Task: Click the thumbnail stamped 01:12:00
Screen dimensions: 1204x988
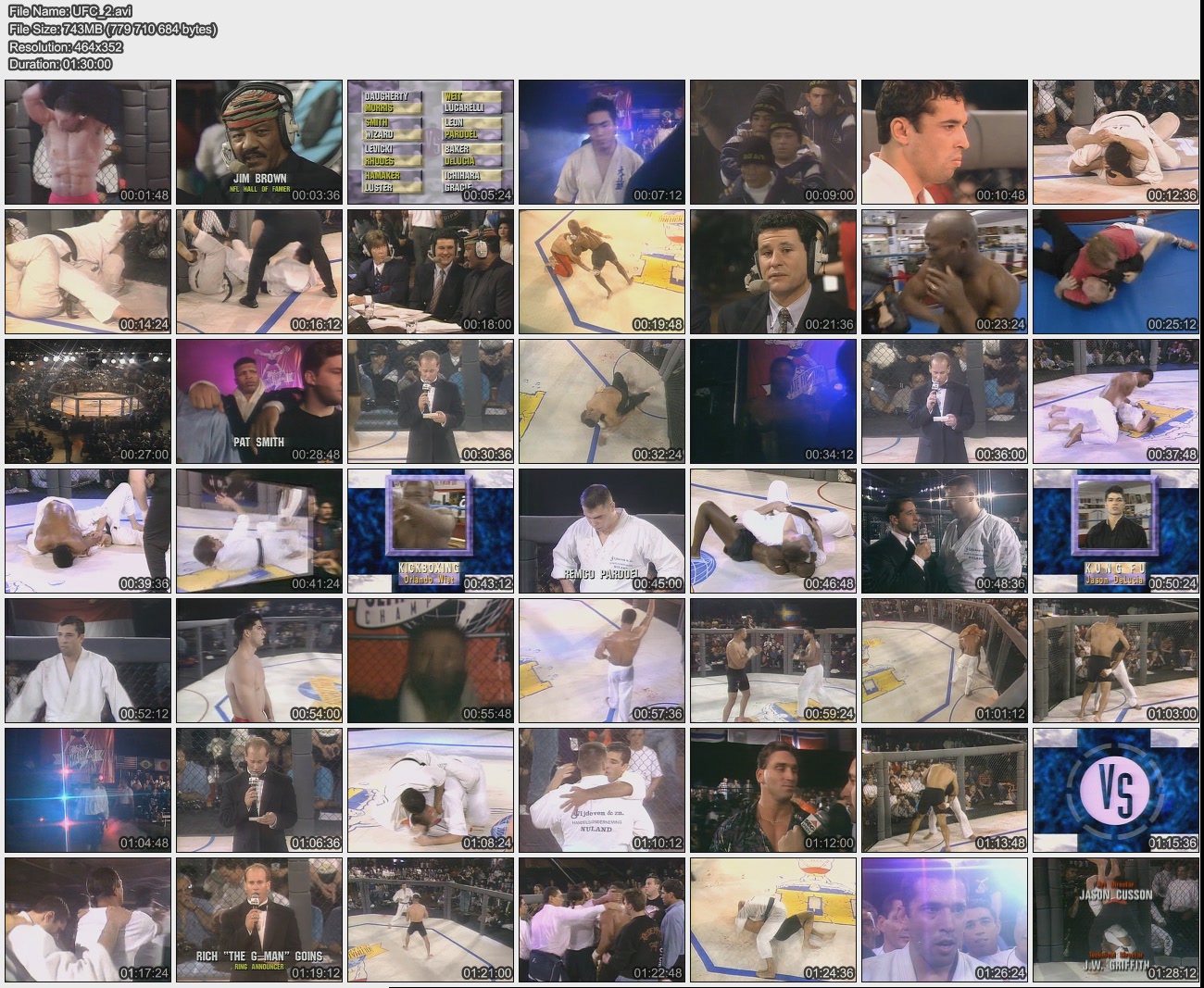Action: (x=772, y=790)
